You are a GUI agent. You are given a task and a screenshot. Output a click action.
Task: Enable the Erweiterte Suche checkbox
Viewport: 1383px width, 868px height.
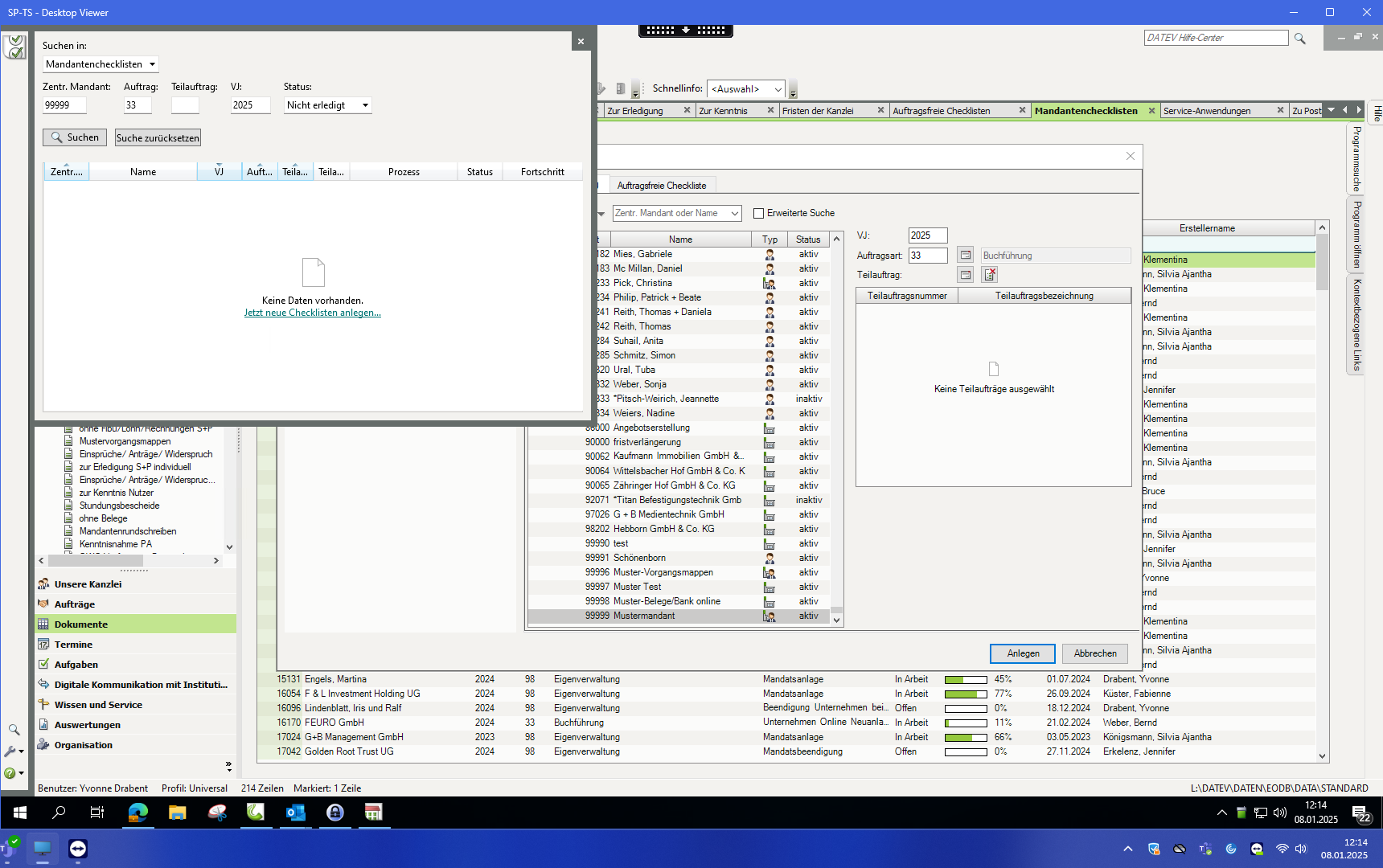coord(758,214)
